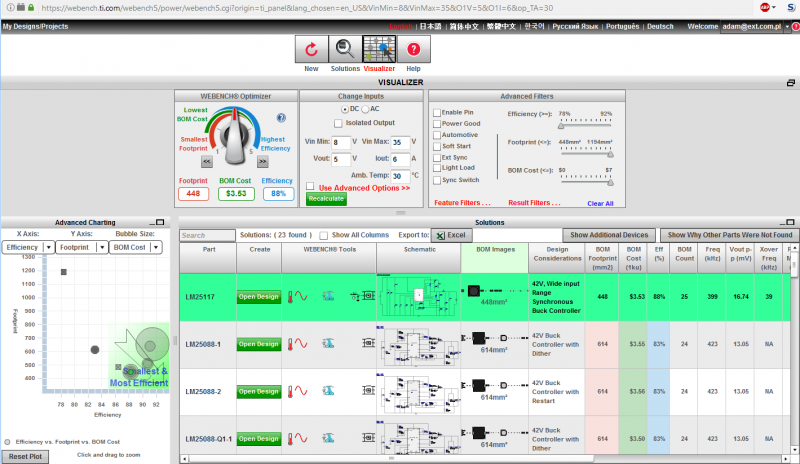
Task: Select the Visualizer toolbar icon
Action: [x=379, y=50]
